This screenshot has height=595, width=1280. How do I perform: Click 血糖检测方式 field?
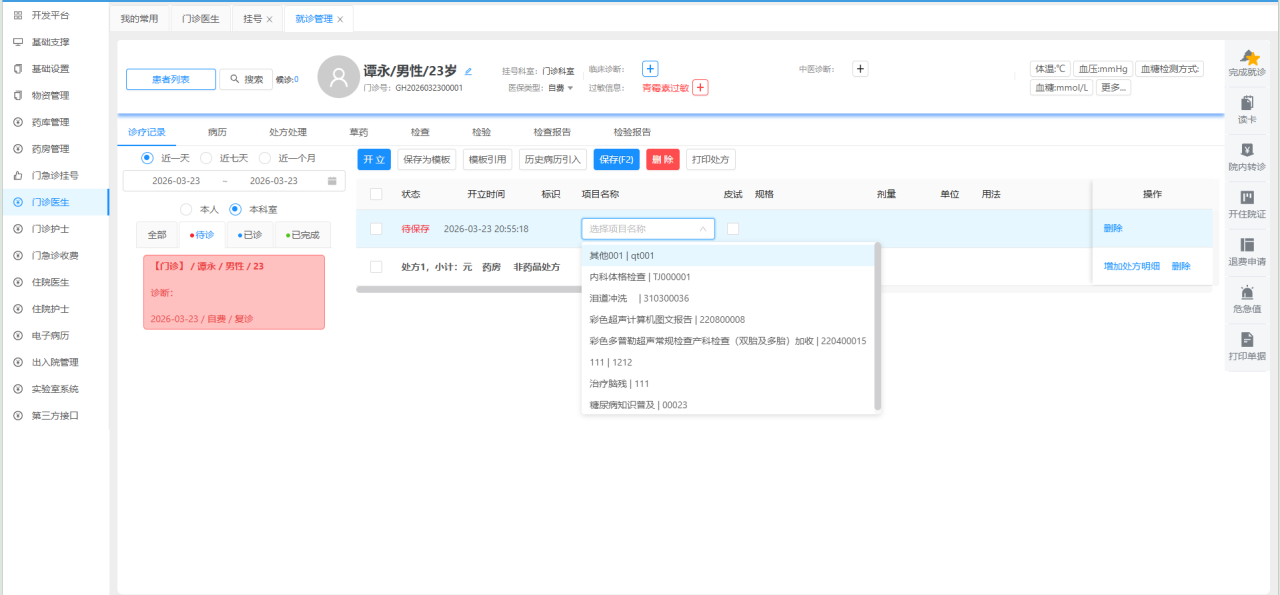click(1170, 69)
